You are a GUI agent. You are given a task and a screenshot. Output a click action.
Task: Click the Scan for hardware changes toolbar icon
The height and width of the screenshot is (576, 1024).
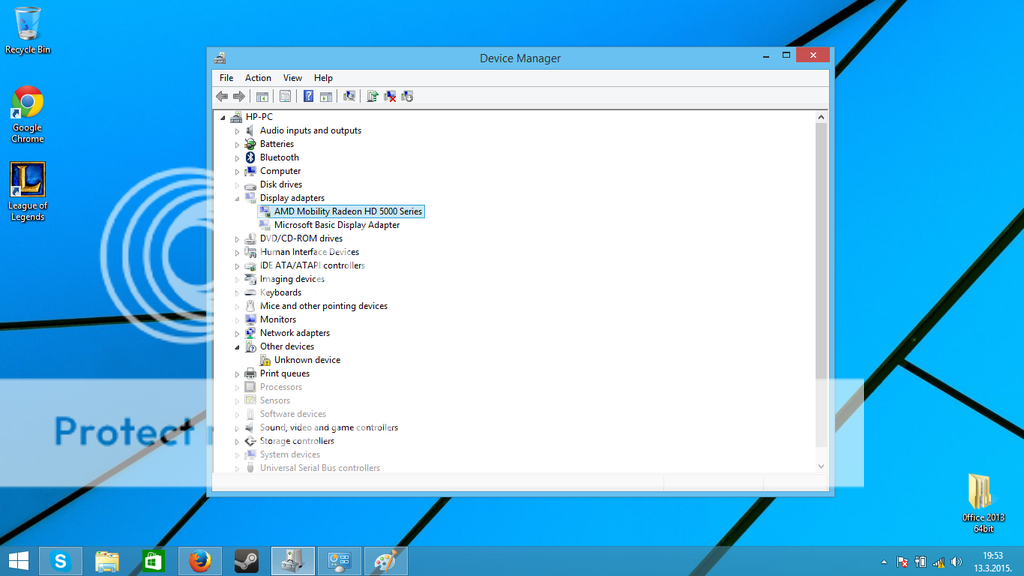[x=350, y=96]
